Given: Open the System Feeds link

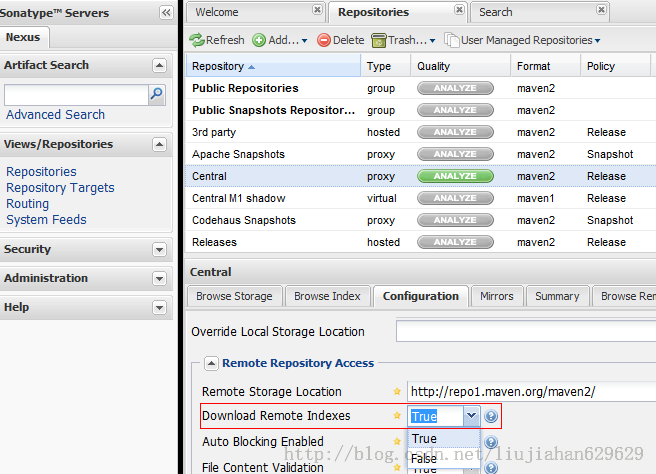Looking at the screenshot, I should click(46, 220).
